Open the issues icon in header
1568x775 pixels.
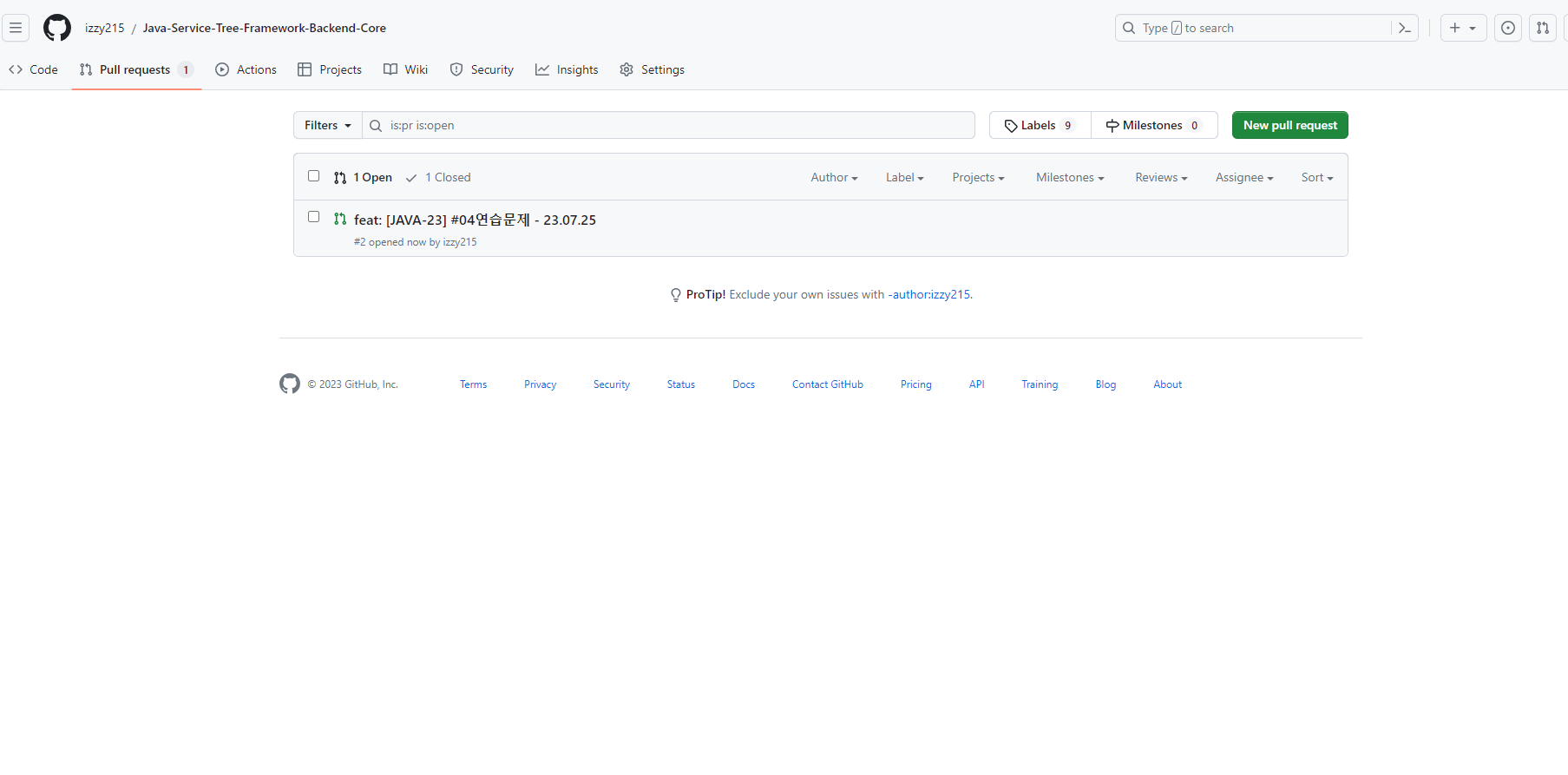point(1508,28)
